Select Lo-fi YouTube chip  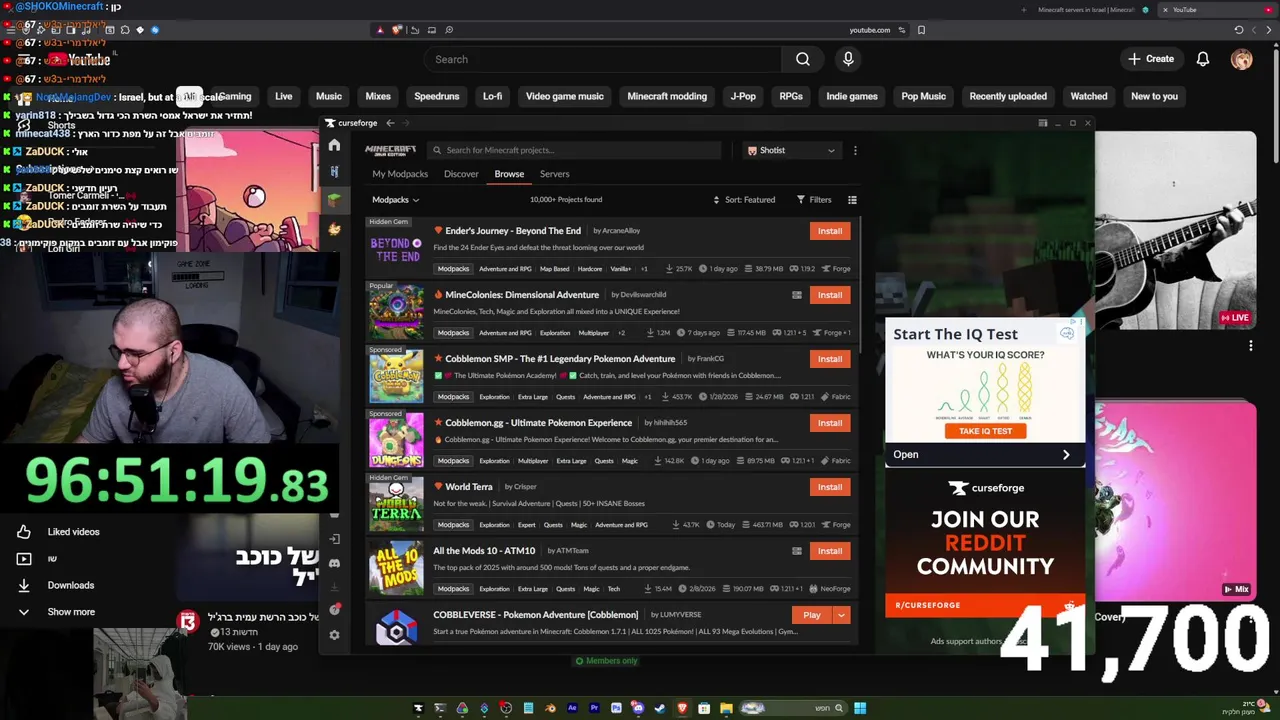[492, 96]
